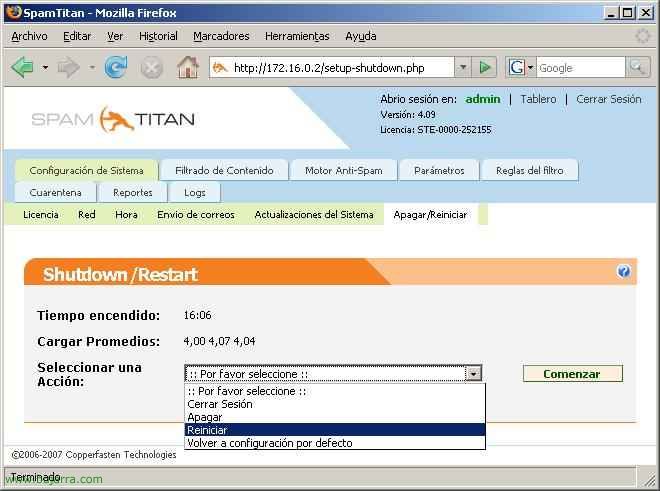Click the Versión: 4.09 text

(407, 115)
